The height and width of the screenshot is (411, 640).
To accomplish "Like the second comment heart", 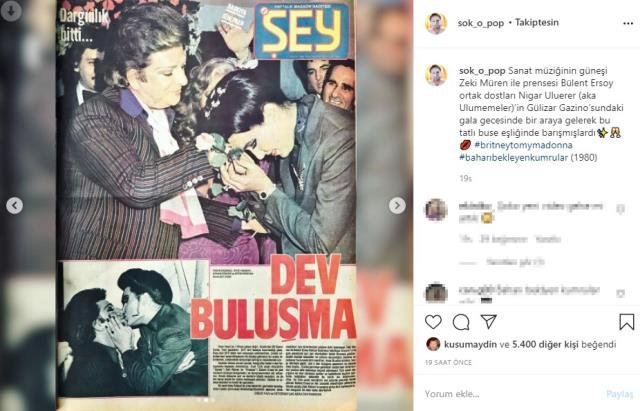I will pos(620,293).
